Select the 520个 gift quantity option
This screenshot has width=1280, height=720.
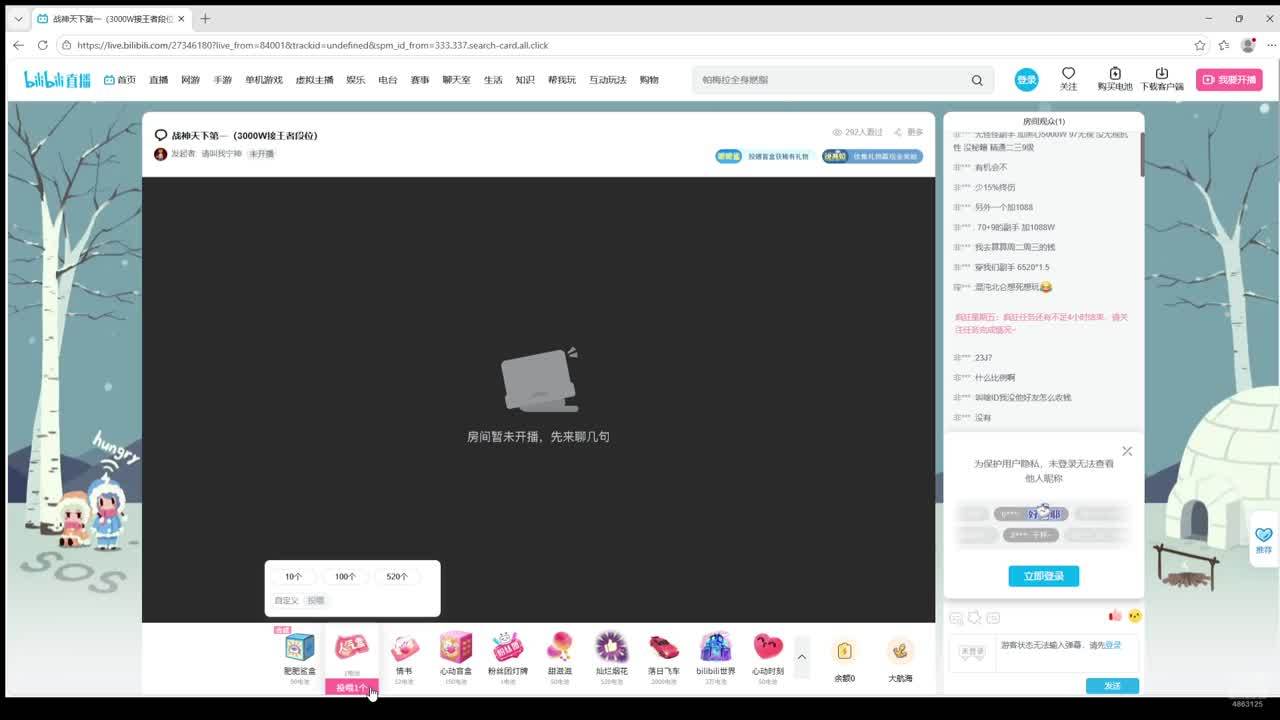[397, 577]
